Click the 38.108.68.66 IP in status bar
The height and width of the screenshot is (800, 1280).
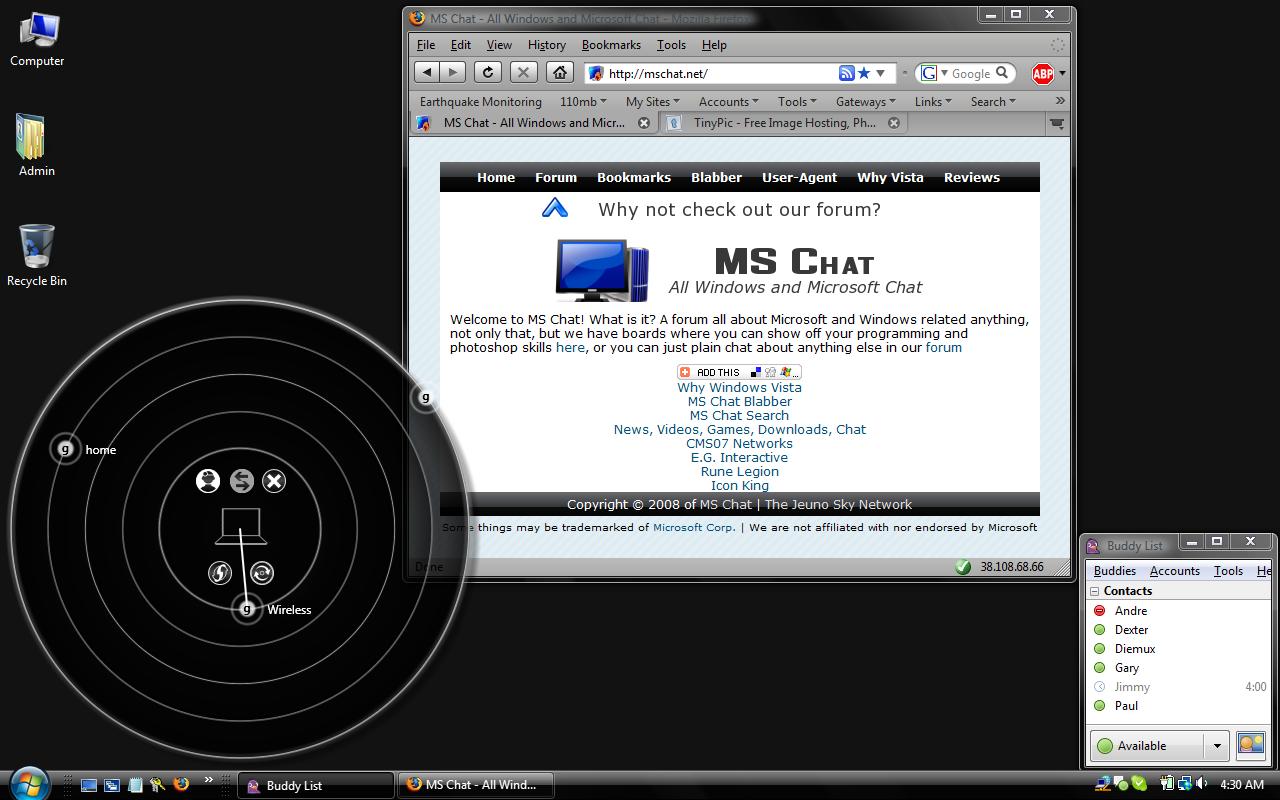(1012, 566)
